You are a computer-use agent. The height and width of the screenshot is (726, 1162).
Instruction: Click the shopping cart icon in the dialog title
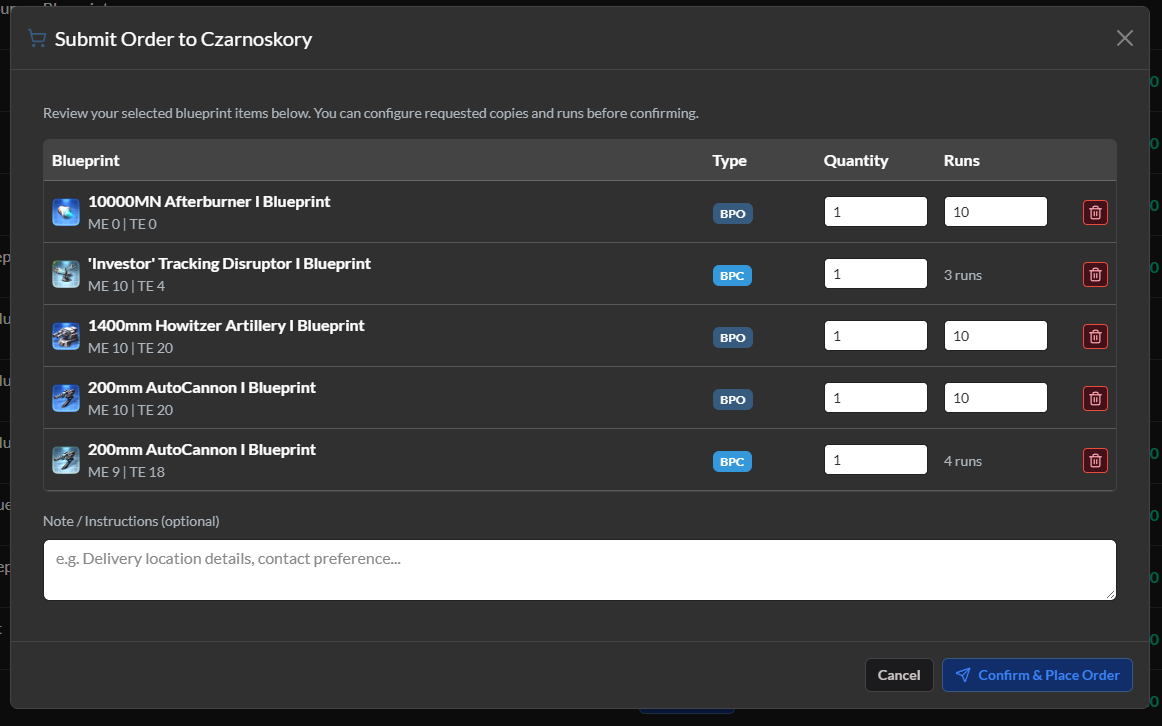tap(37, 39)
